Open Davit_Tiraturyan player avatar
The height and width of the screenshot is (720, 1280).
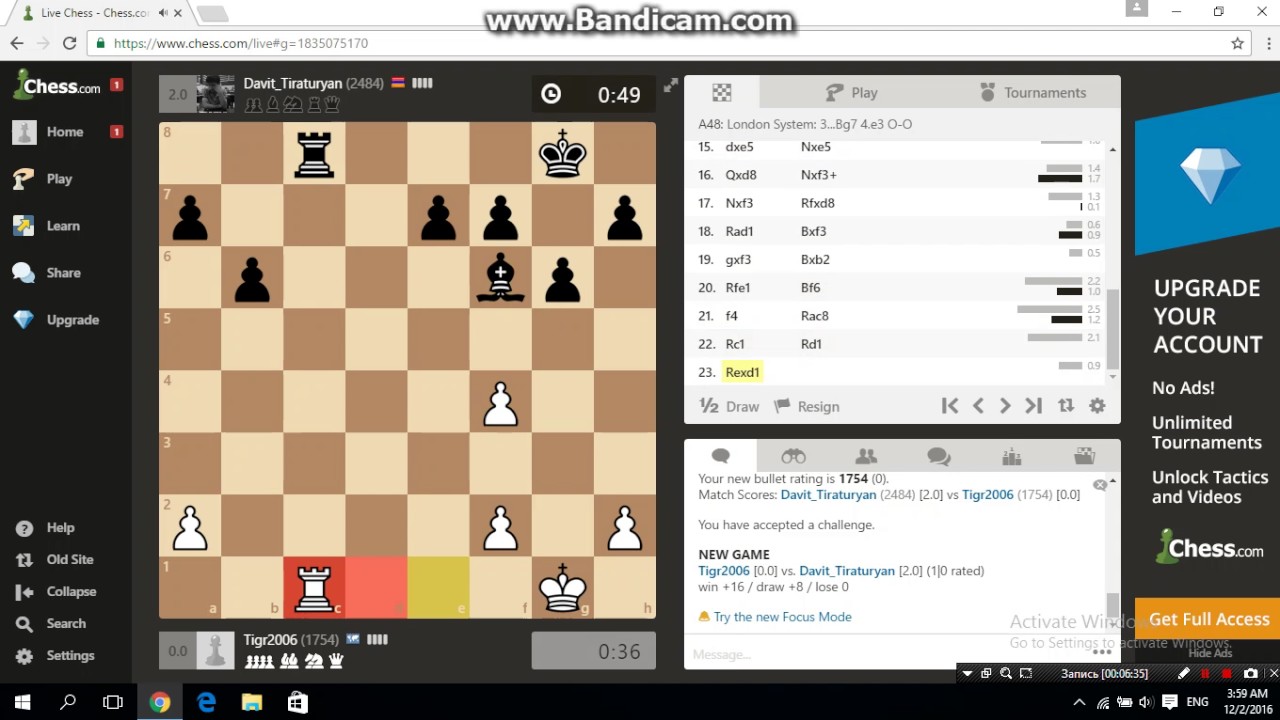[x=215, y=94]
